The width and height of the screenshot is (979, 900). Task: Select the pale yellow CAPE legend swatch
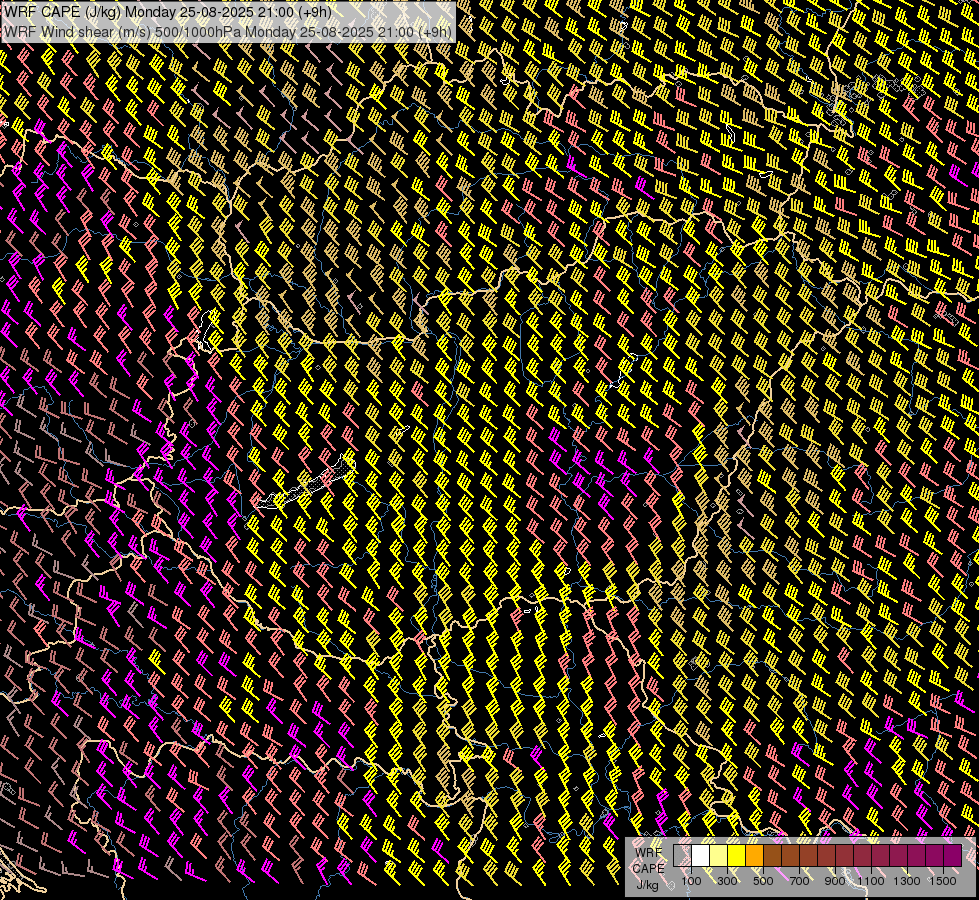tap(719, 855)
